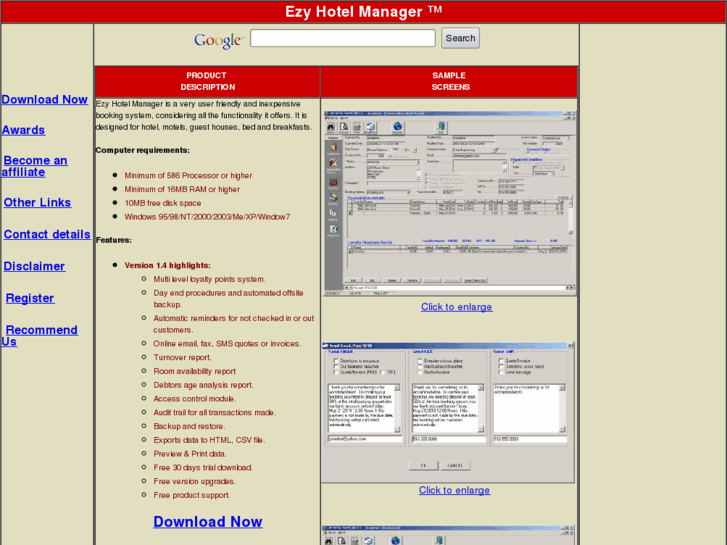727x545 pixels.
Task: Open the Register link
Action: (x=30, y=298)
